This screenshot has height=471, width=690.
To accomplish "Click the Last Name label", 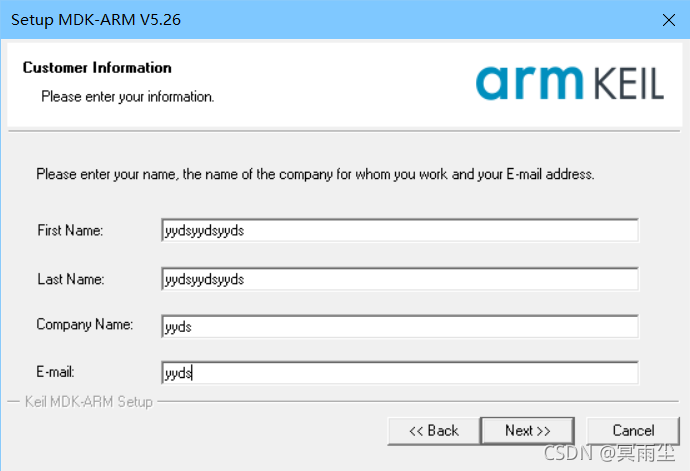I will tap(70, 279).
